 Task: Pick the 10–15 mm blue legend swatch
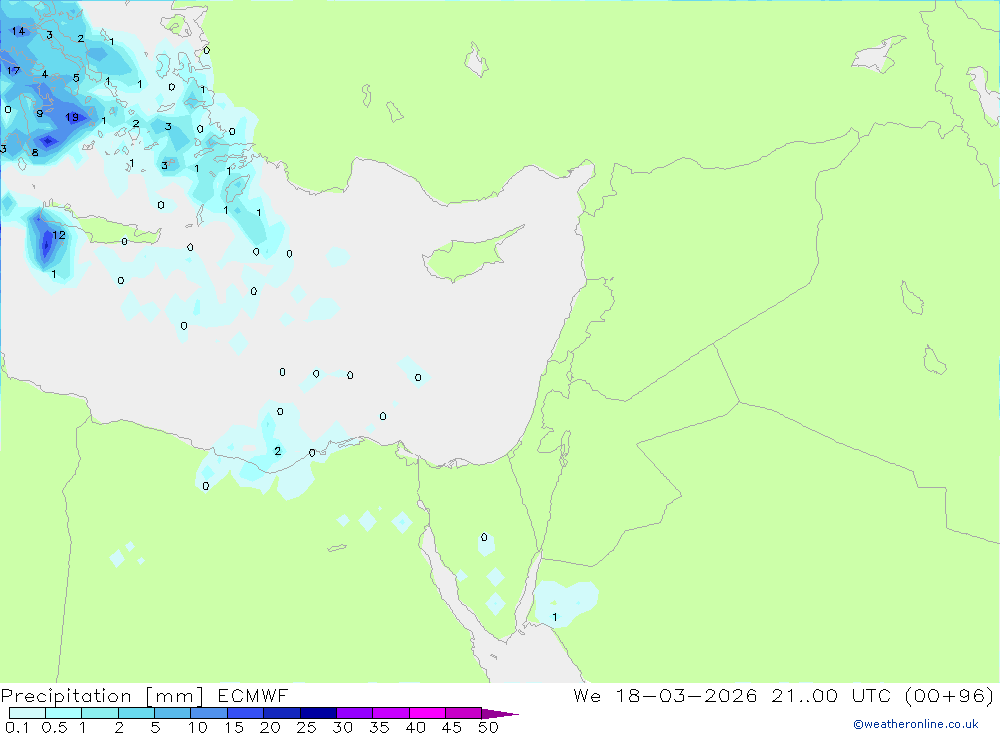[x=209, y=713]
